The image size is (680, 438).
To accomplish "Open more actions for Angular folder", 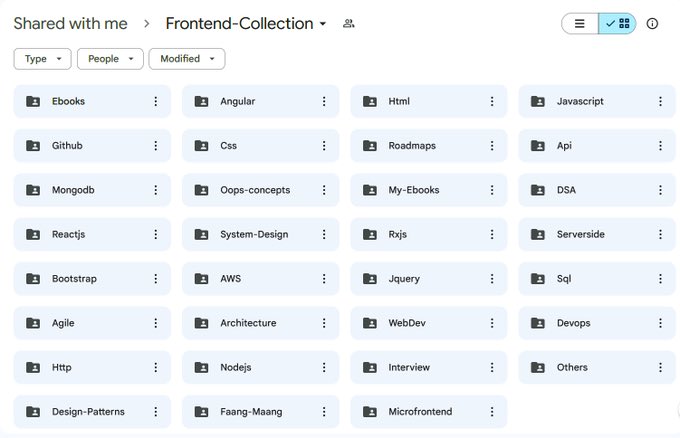I will [x=324, y=101].
